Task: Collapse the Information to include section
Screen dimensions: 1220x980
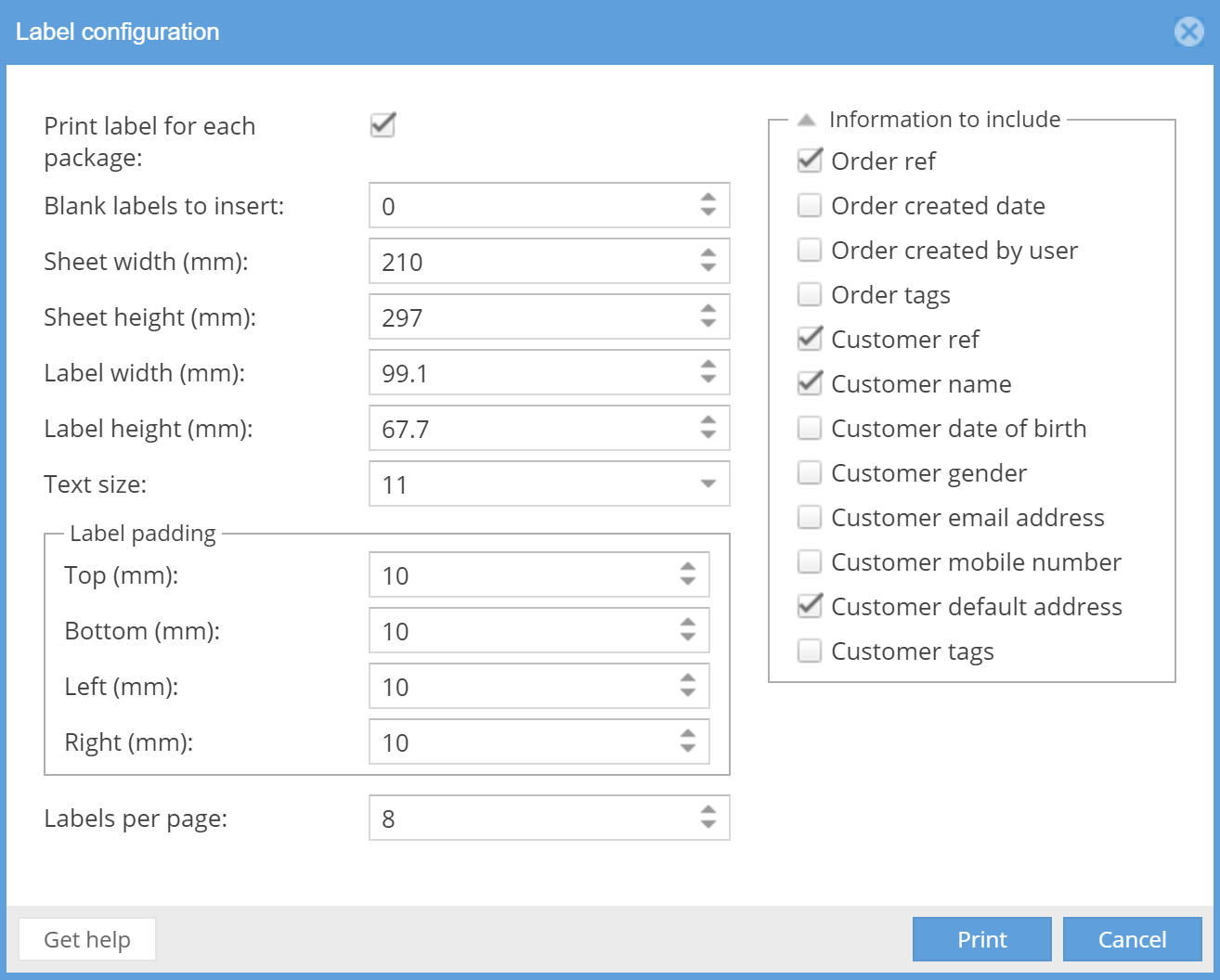Action: [806, 120]
